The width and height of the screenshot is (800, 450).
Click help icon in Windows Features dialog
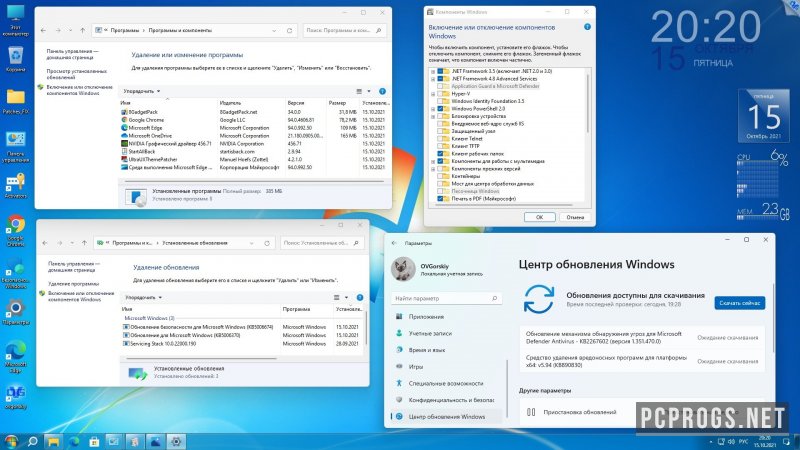tap(587, 27)
